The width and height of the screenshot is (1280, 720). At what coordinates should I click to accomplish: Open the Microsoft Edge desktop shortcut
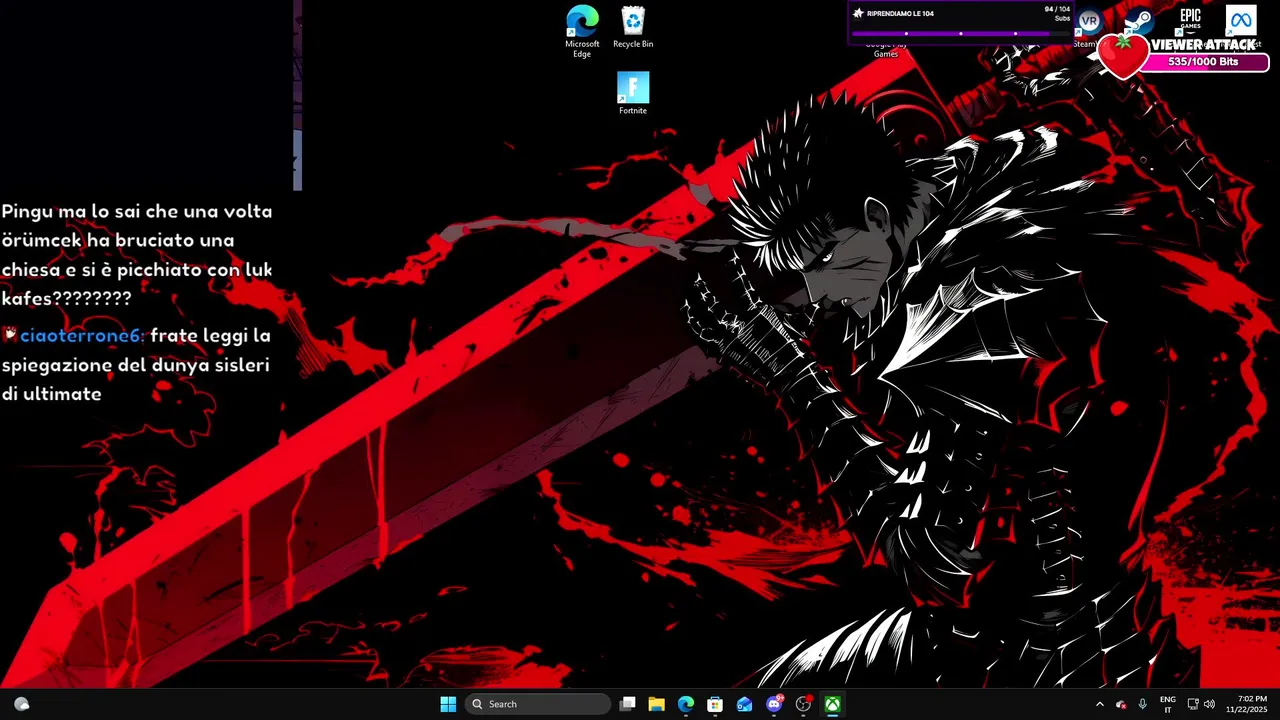[582, 31]
